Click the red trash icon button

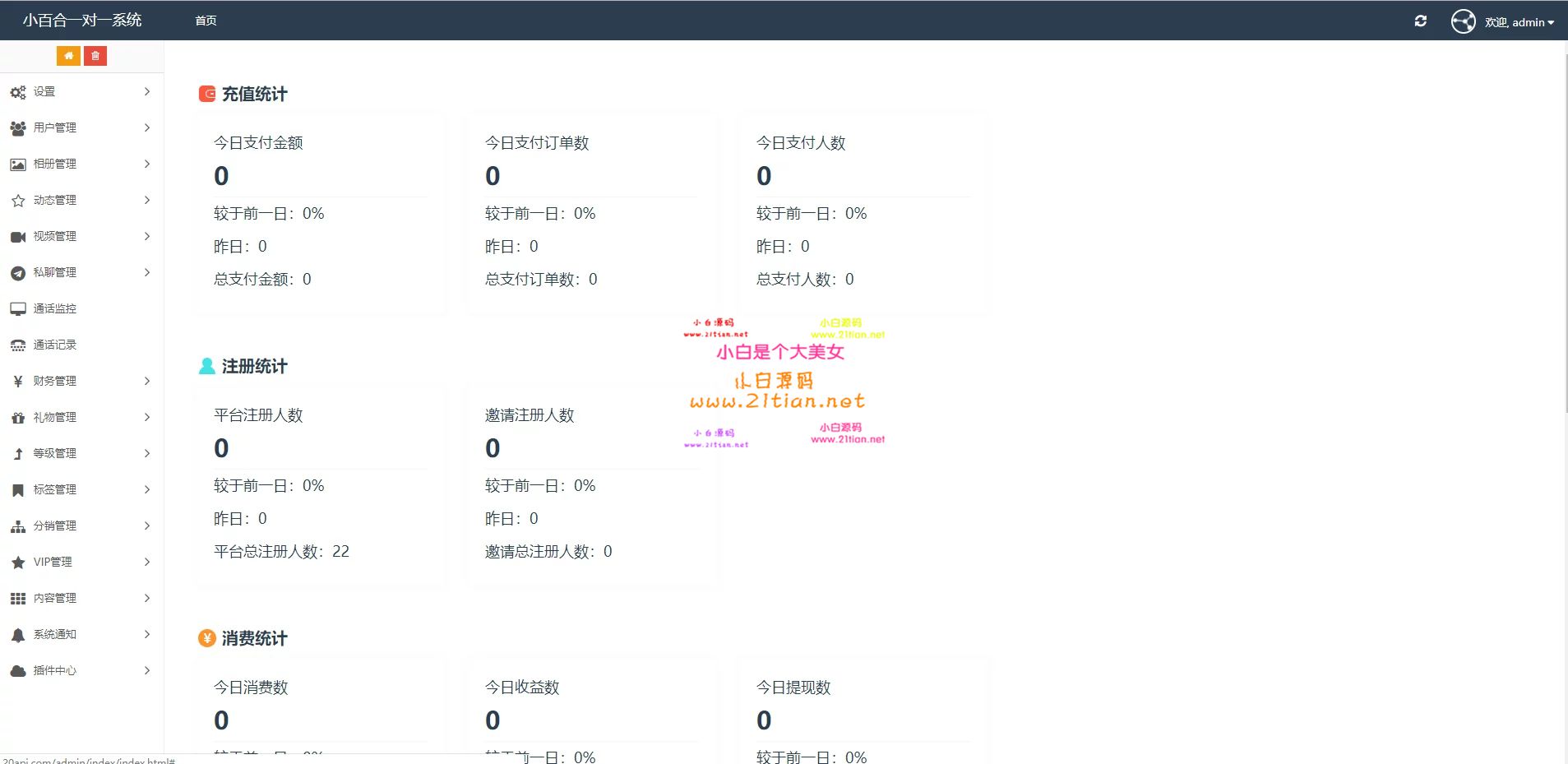pyautogui.click(x=95, y=56)
